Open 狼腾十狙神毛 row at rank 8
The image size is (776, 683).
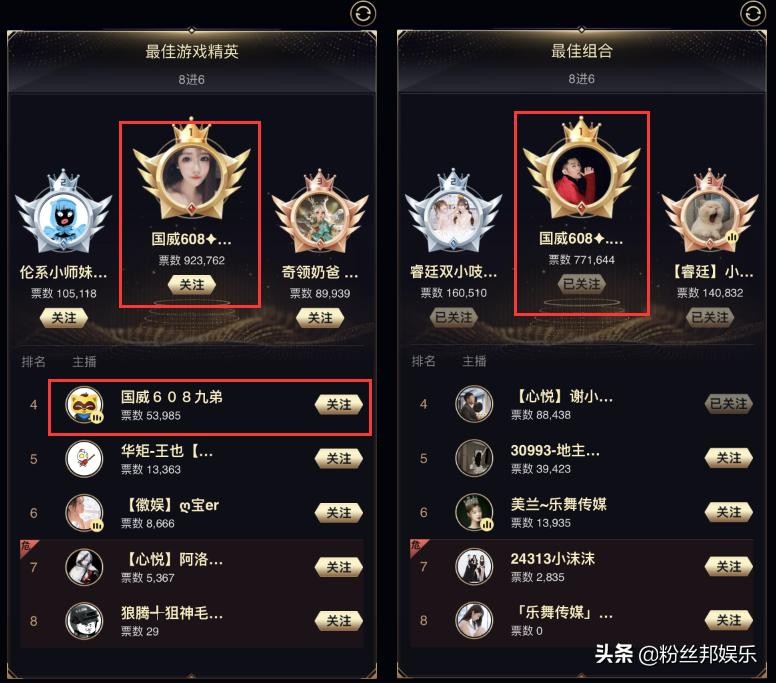[x=192, y=621]
